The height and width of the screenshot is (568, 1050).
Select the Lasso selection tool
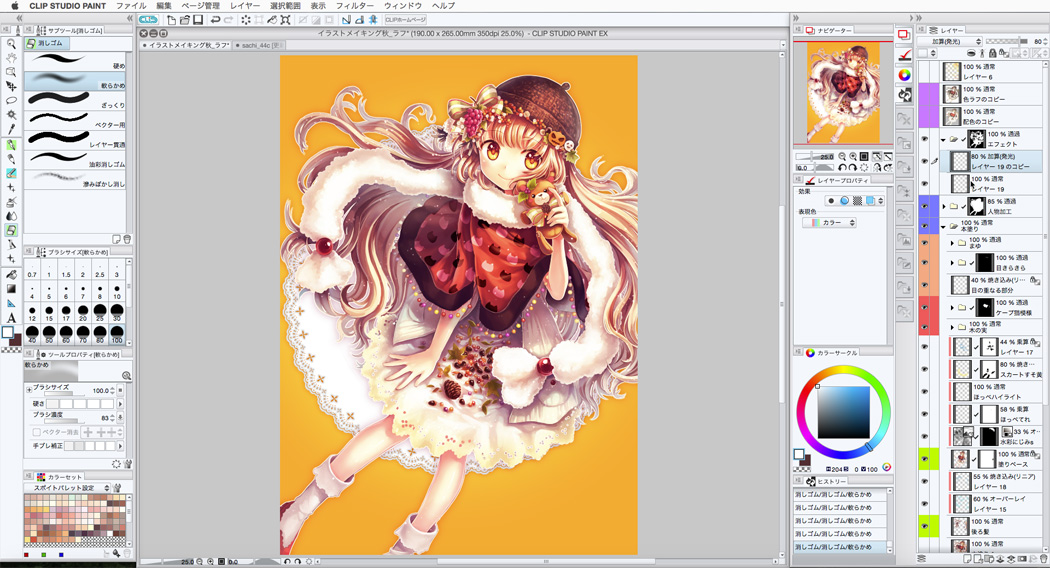11,100
